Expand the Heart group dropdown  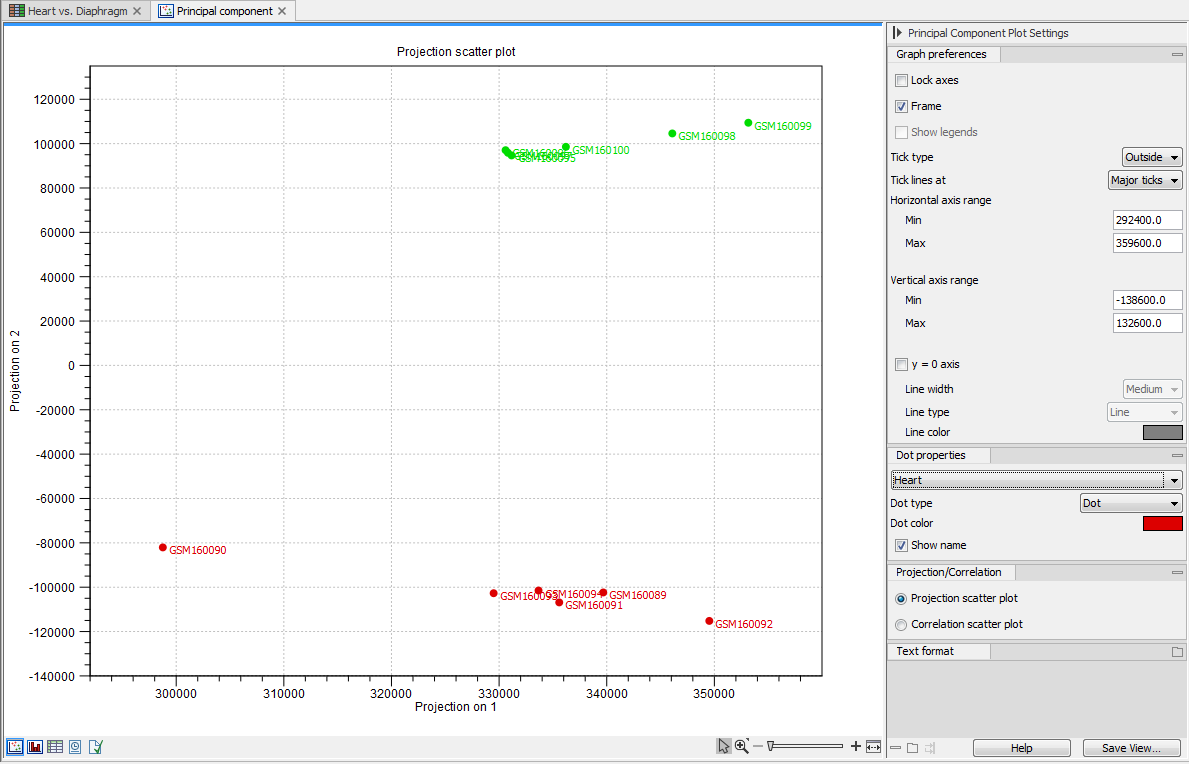1037,480
